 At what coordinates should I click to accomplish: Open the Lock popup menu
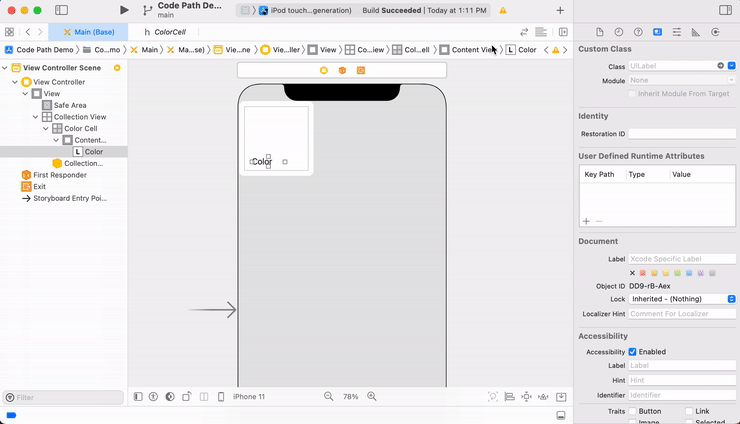[x=682, y=299]
